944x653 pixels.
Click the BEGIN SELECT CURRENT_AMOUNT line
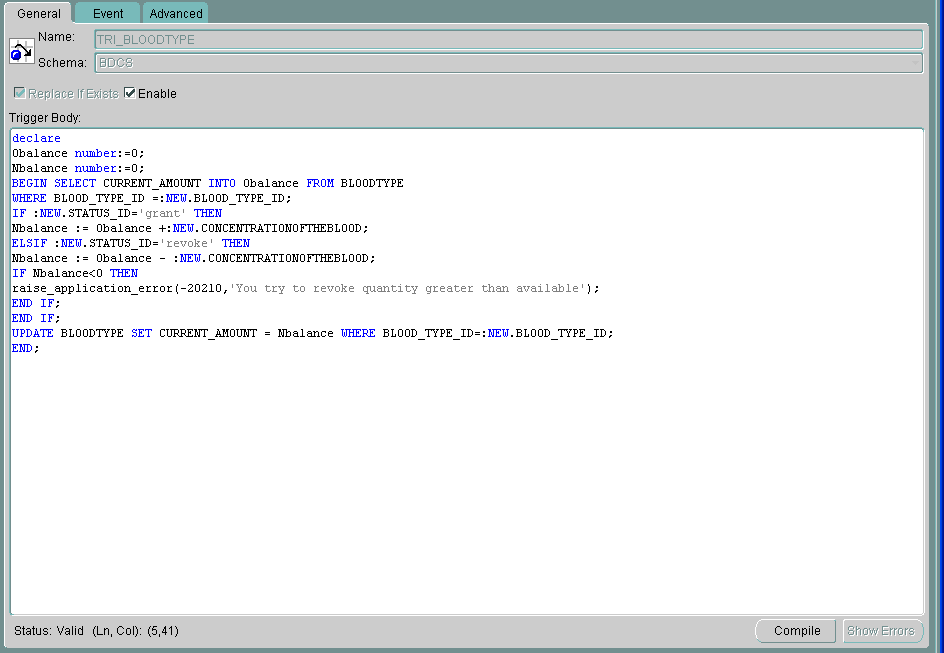click(x=207, y=183)
